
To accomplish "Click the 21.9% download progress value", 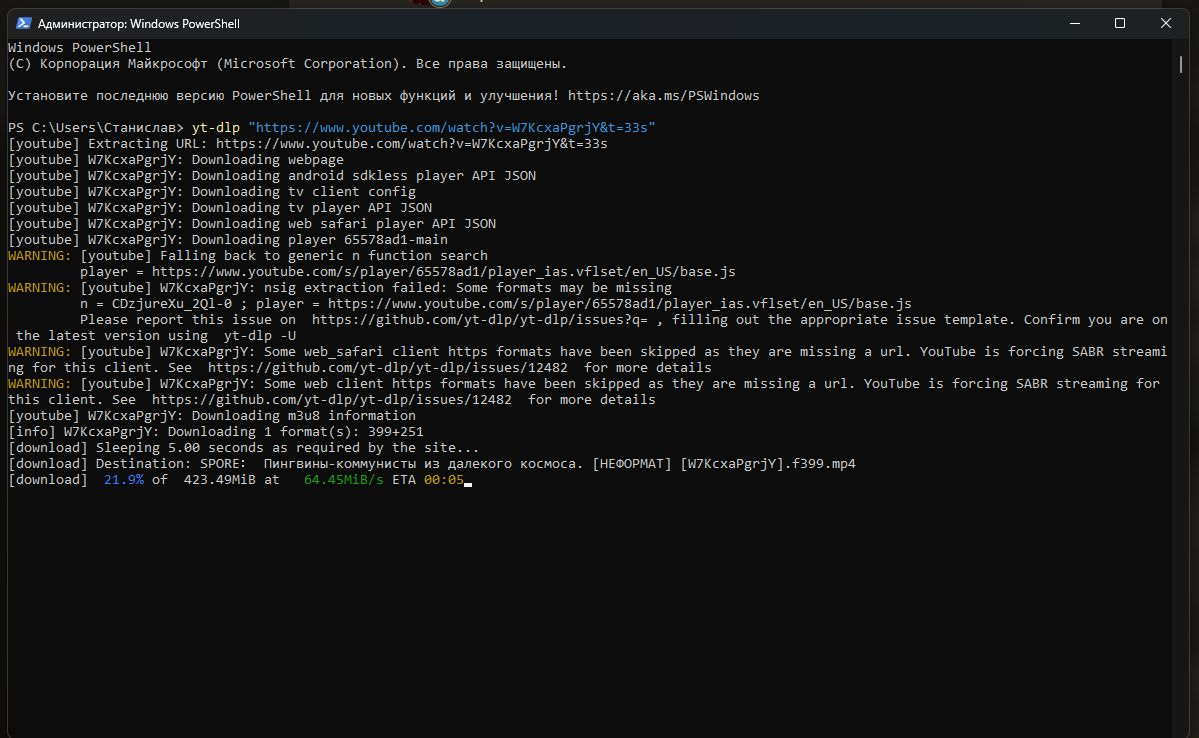I will tap(124, 481).
